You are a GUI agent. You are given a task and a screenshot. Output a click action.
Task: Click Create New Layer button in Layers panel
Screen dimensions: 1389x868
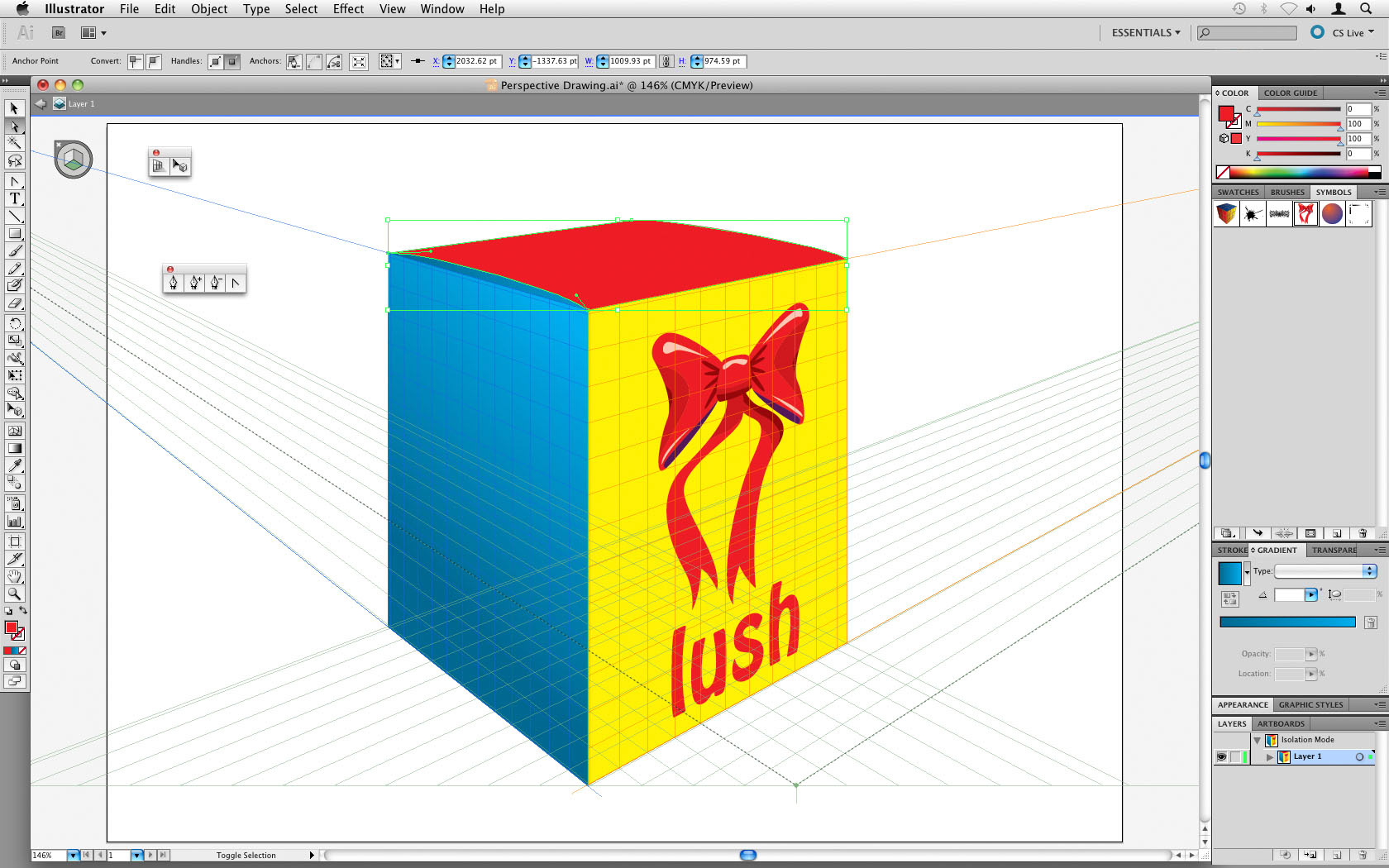pos(1337,855)
